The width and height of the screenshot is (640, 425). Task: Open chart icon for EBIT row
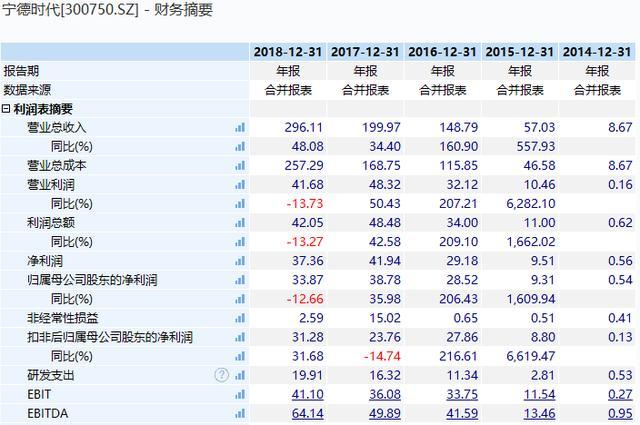point(240,394)
